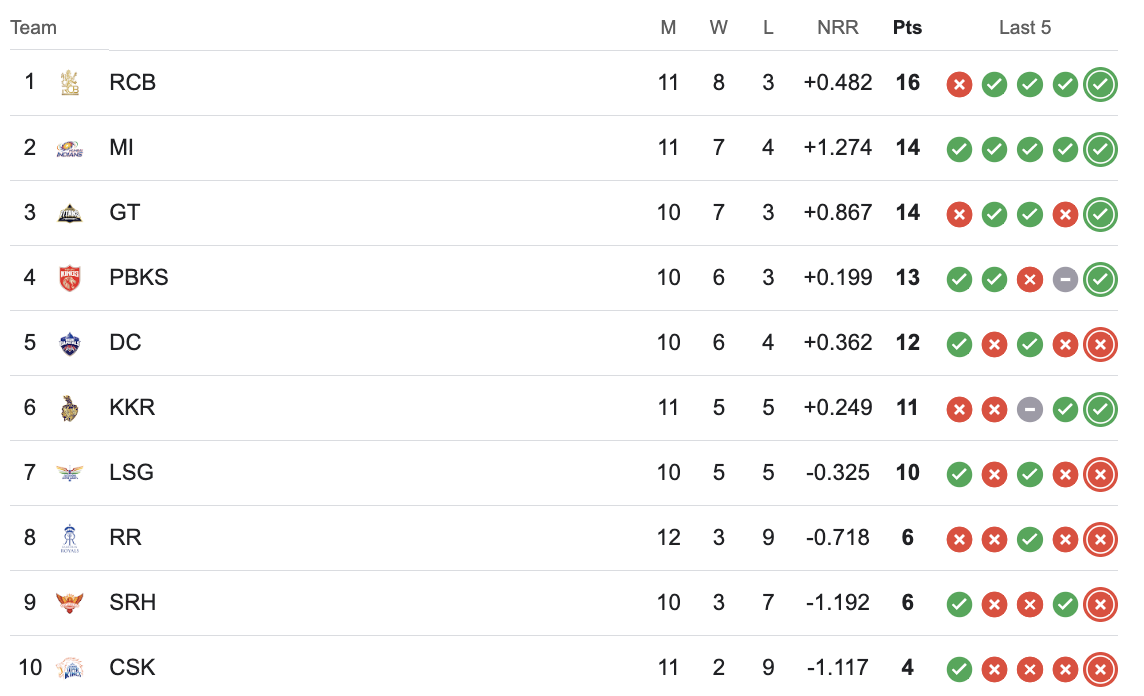The height and width of the screenshot is (696, 1144).
Task: Click the Sunrisers Hyderabad logo
Action: coord(69,603)
